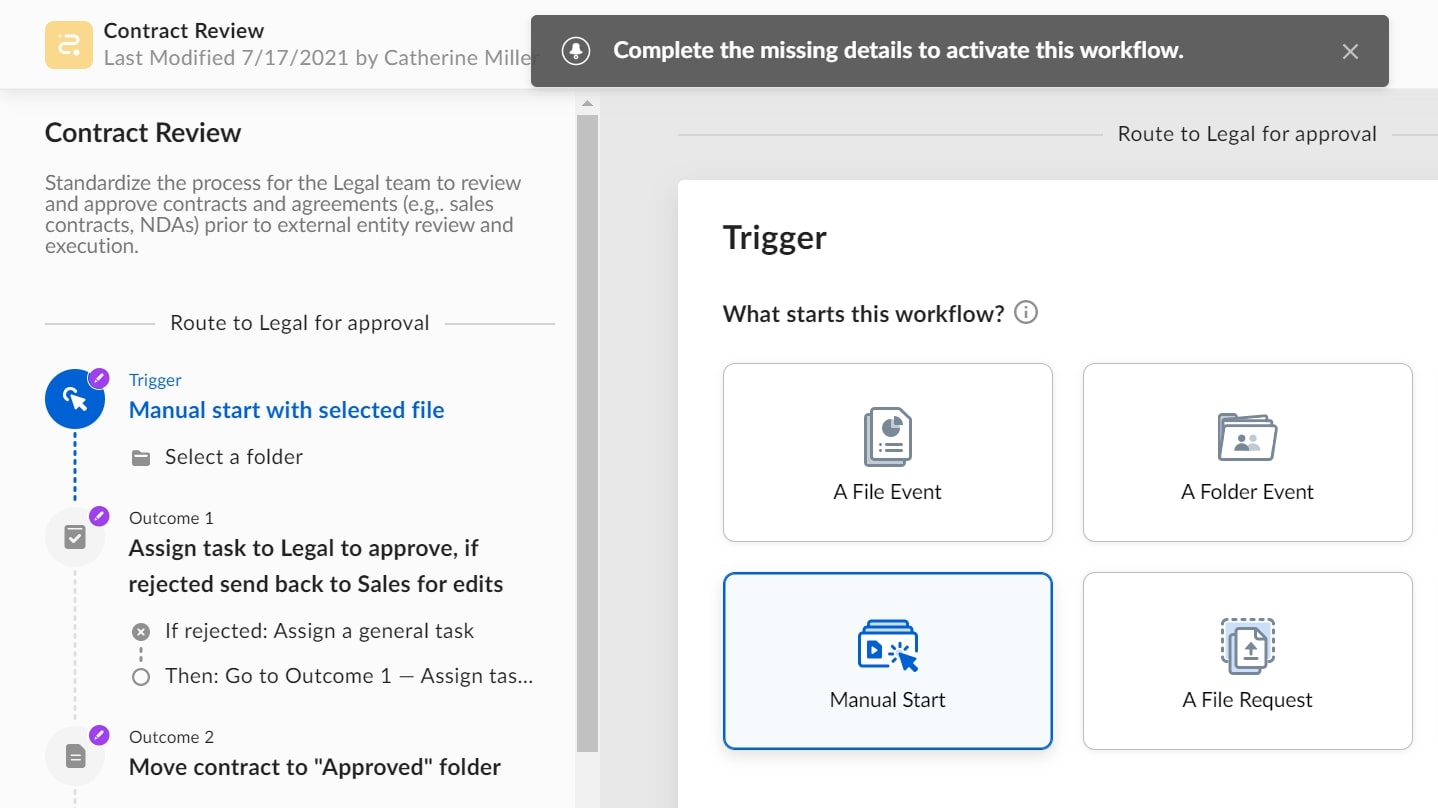Click the bell icon in the notification banner
This screenshot has height=808, width=1438.
tap(576, 51)
